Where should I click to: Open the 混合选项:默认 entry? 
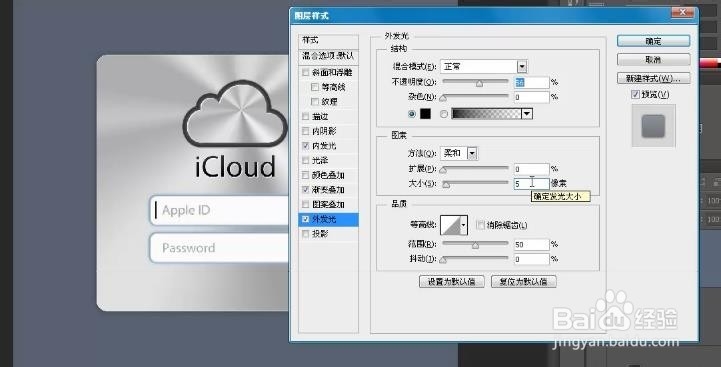328,56
